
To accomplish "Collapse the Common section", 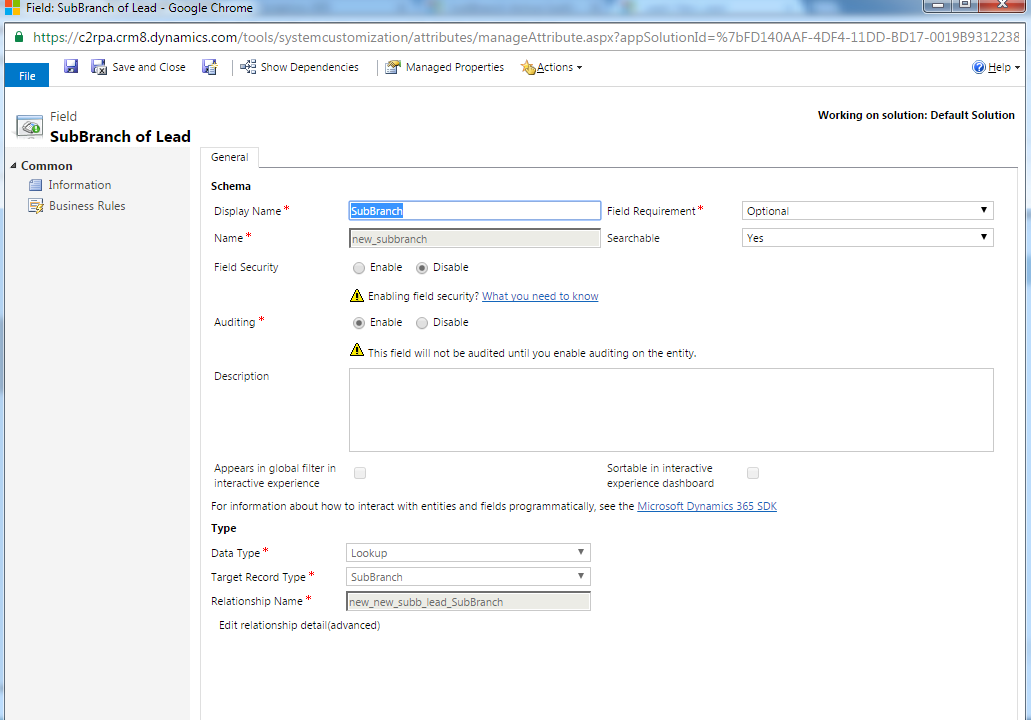I will (x=13, y=166).
